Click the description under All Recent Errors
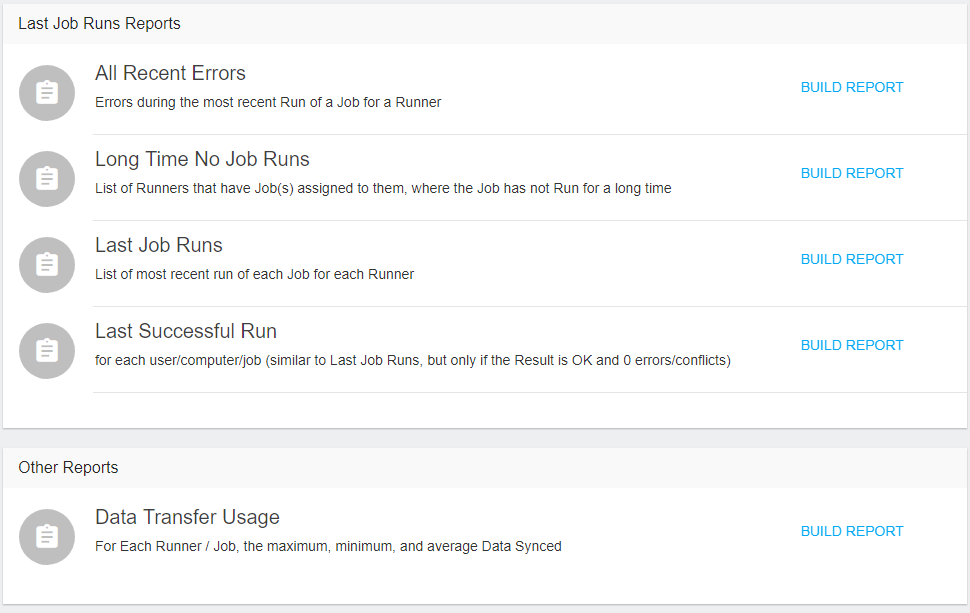970x613 pixels. point(268,102)
